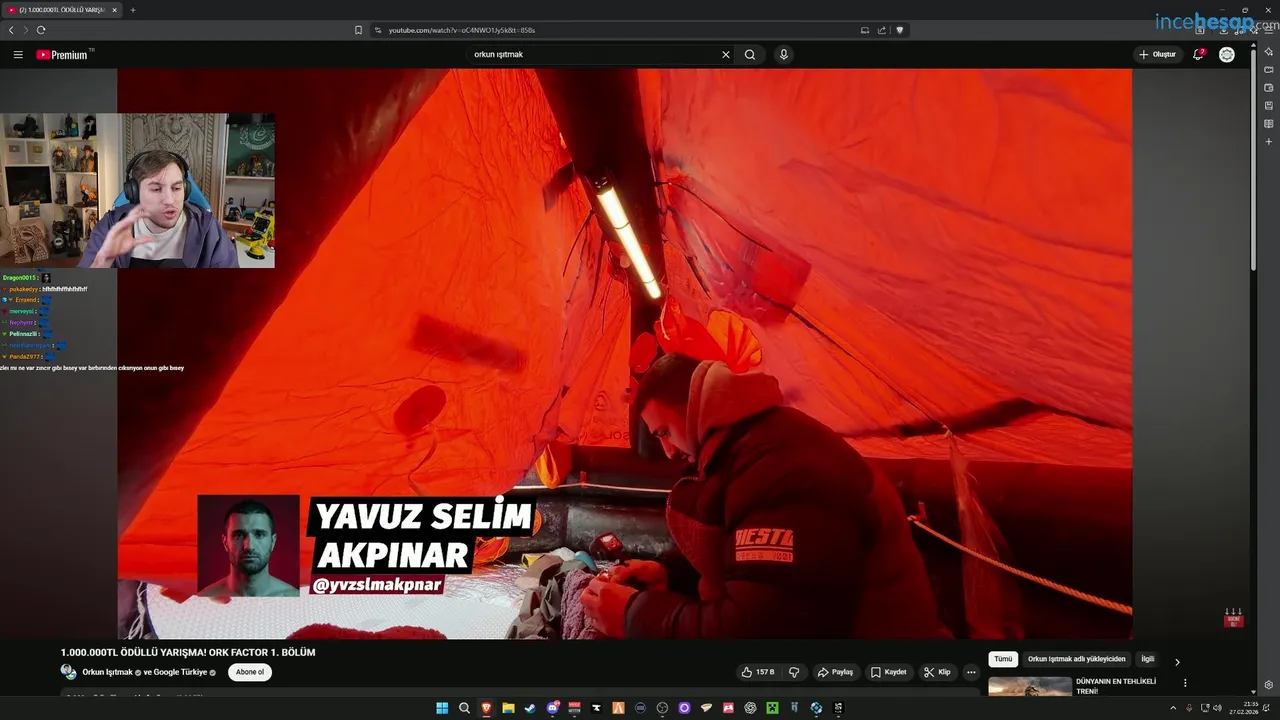
Task: Click the Paylaş share button
Action: [836, 672]
